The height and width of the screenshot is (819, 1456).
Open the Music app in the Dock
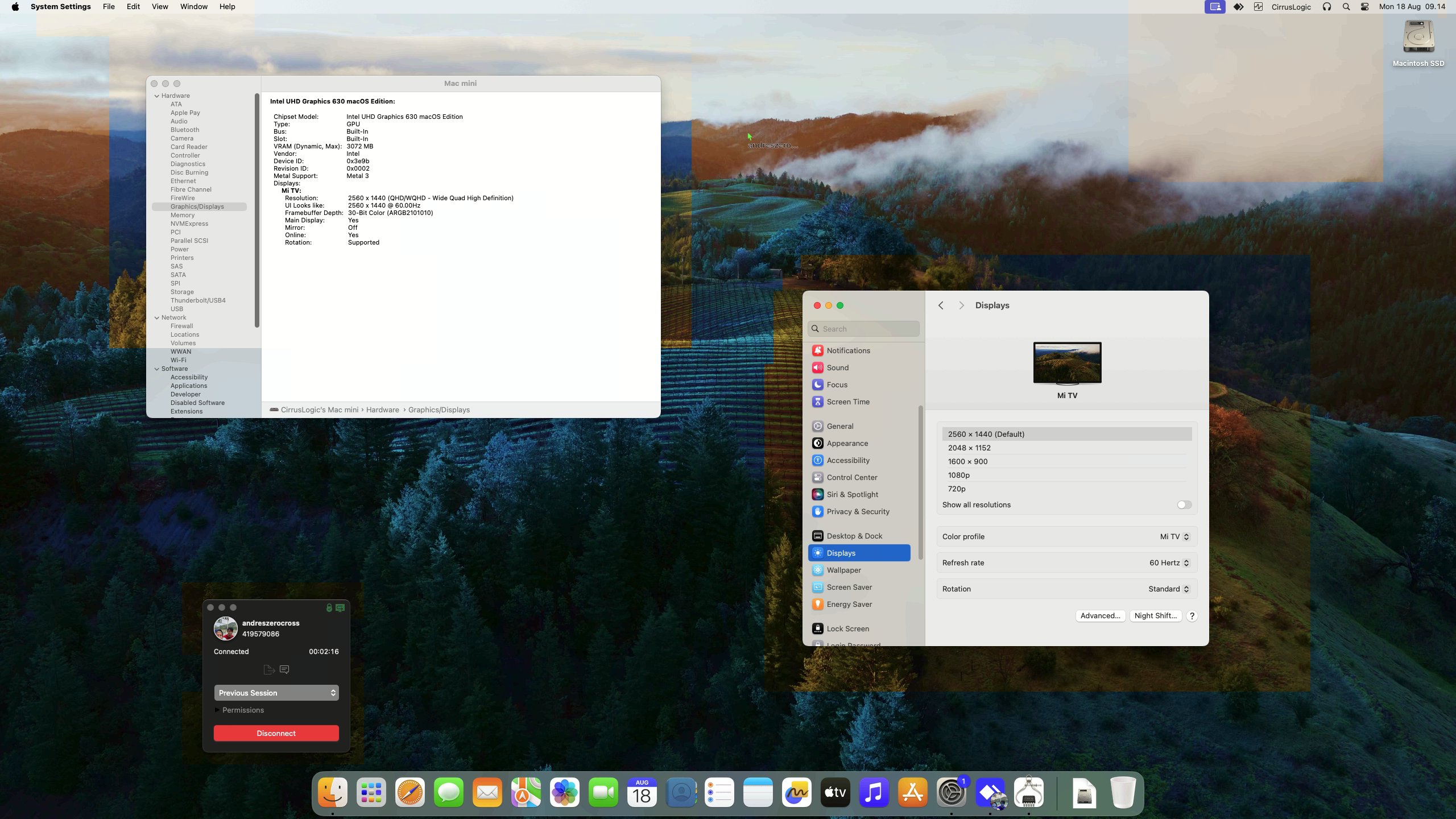[874, 792]
